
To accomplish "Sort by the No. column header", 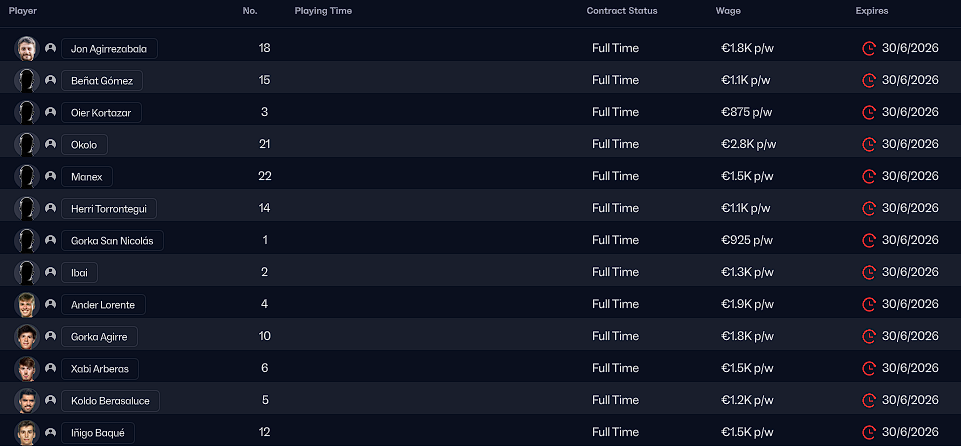I will (249, 11).
